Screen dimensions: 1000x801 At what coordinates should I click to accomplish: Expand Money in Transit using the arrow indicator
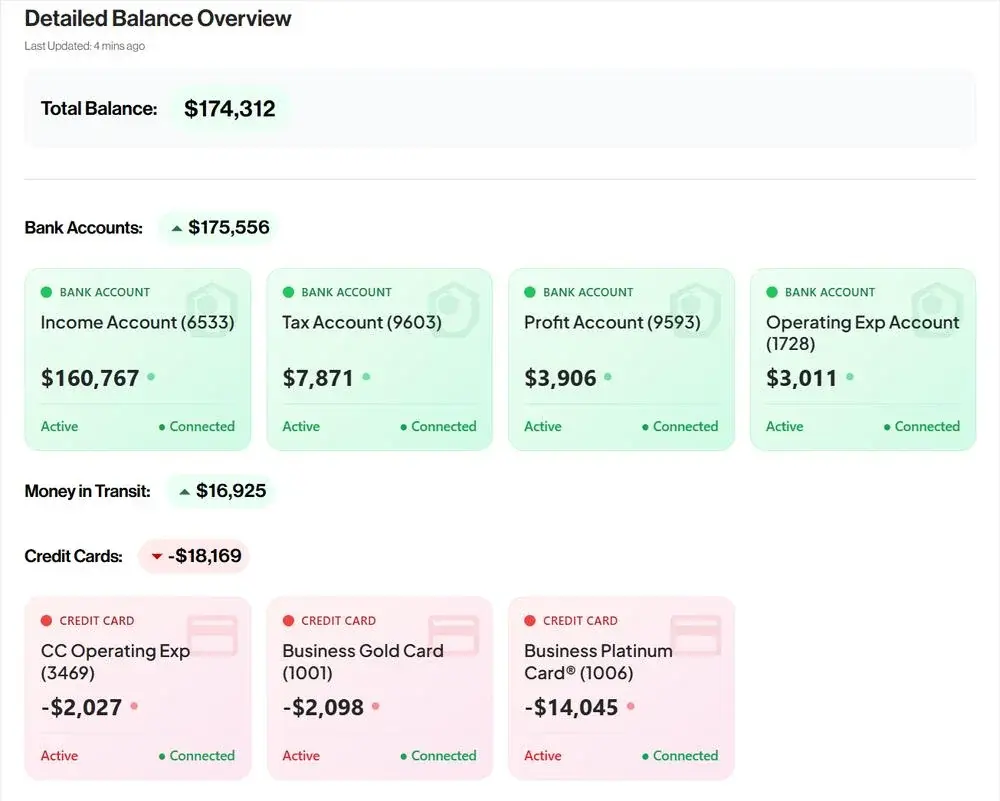click(185, 490)
